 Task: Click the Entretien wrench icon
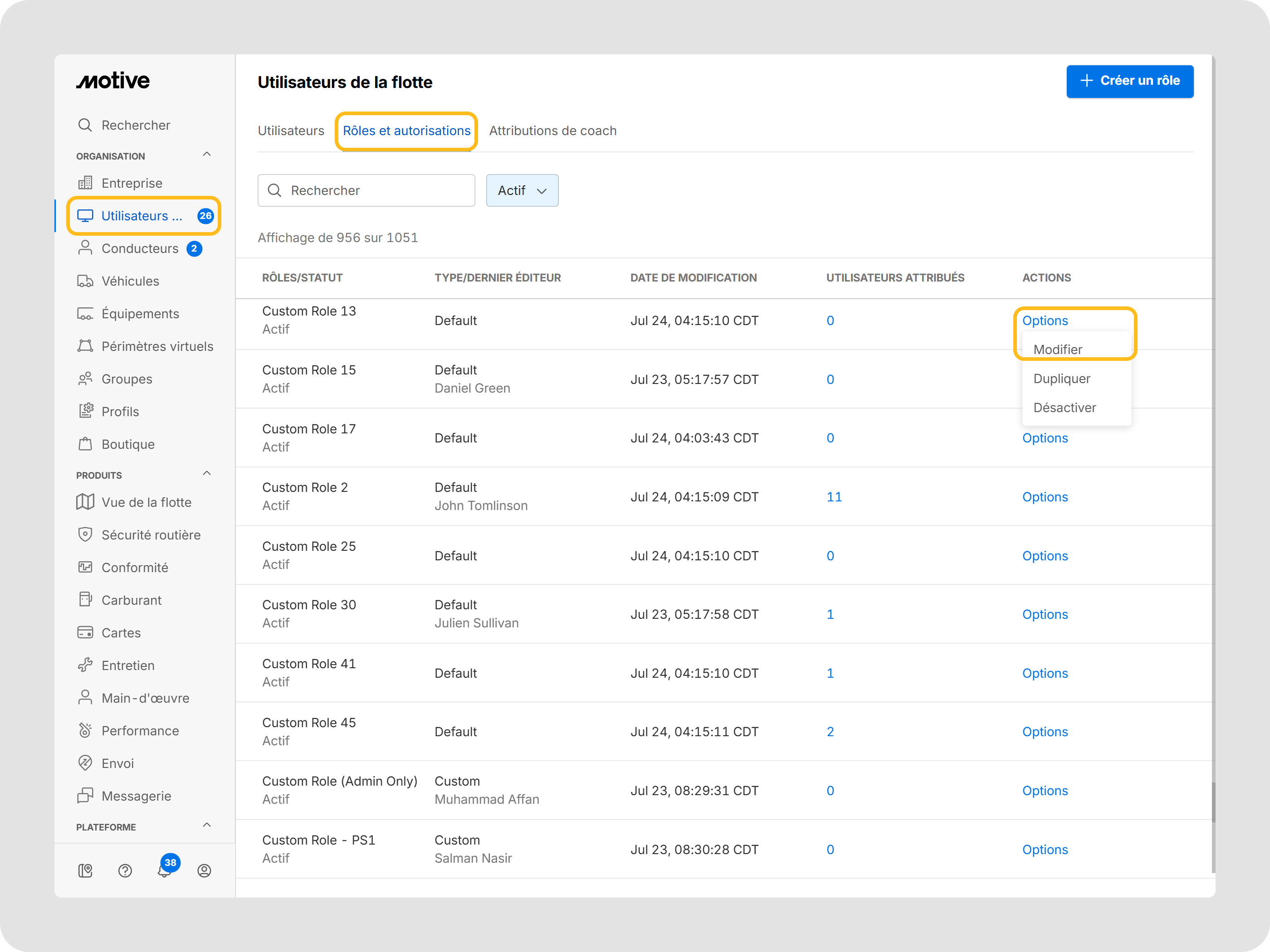[85, 665]
